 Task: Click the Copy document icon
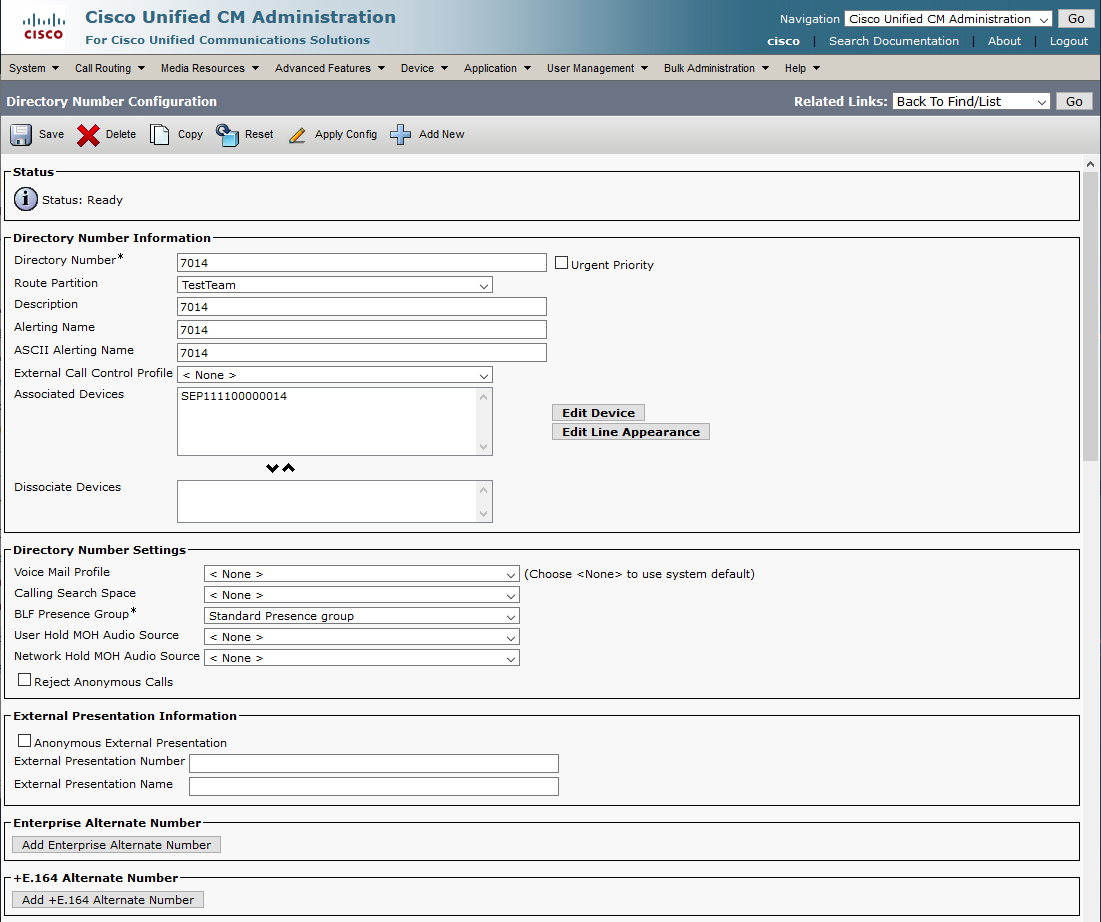160,135
